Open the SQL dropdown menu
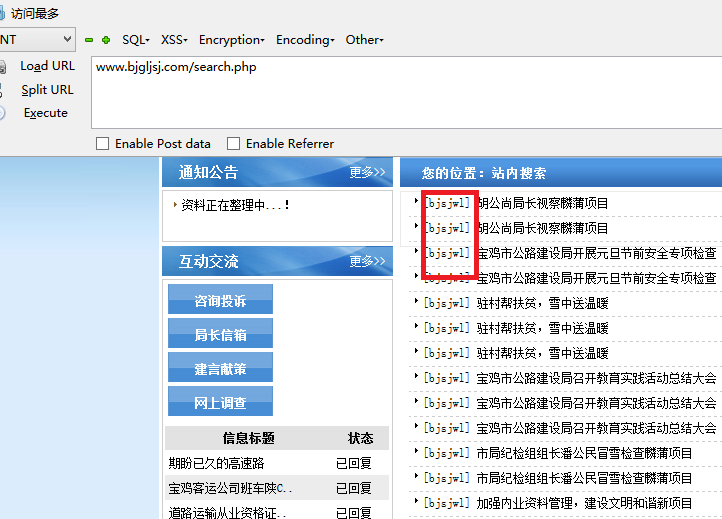The width and height of the screenshot is (722, 519). click(136, 40)
